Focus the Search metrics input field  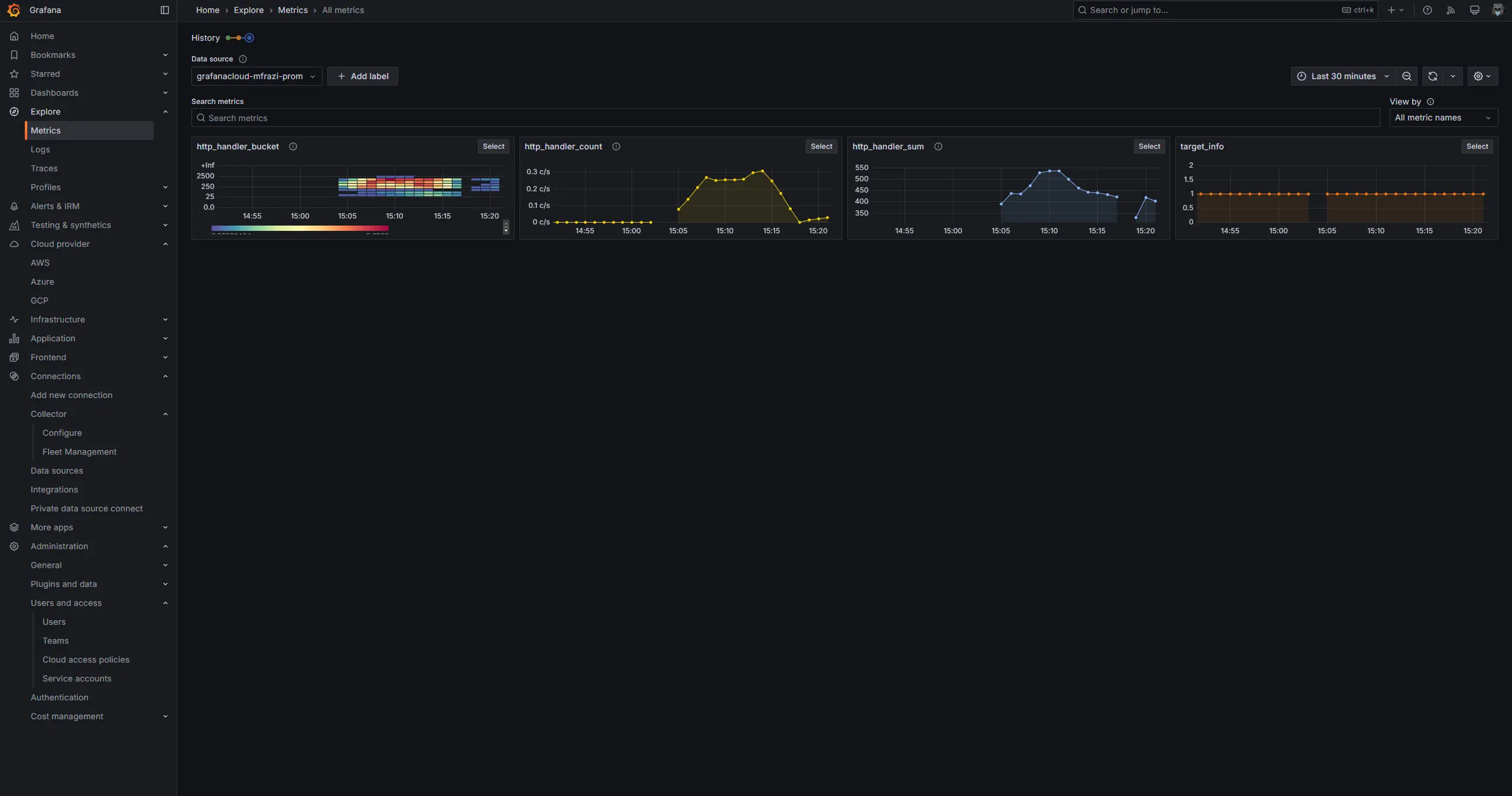(x=785, y=118)
